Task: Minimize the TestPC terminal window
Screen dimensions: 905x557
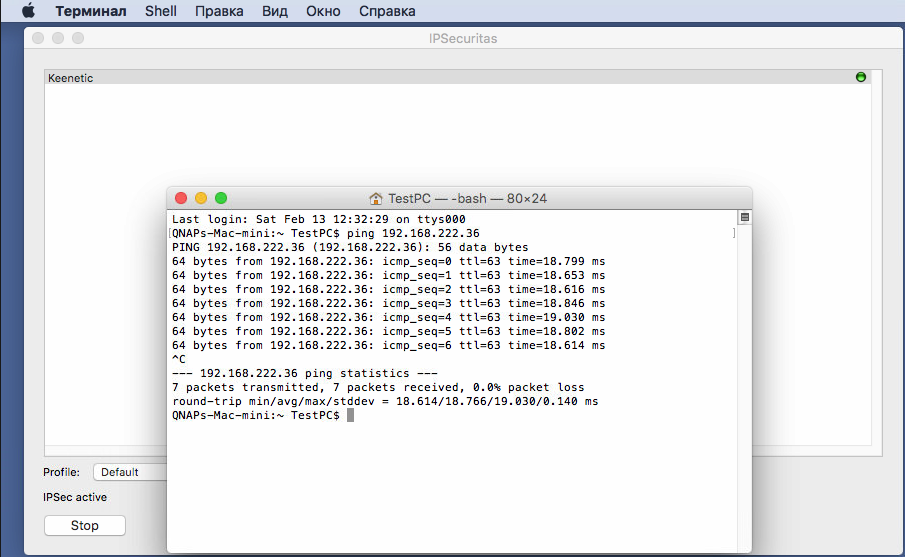Action: tap(201, 198)
